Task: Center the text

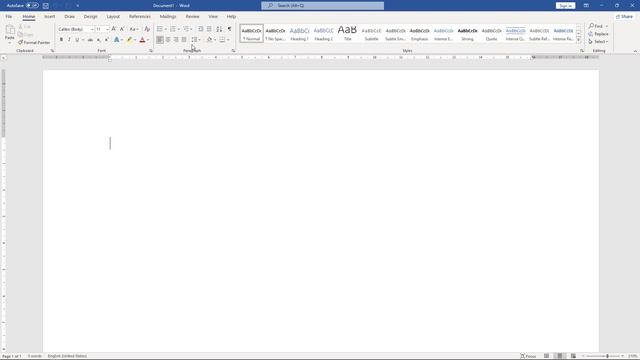Action: pos(168,40)
